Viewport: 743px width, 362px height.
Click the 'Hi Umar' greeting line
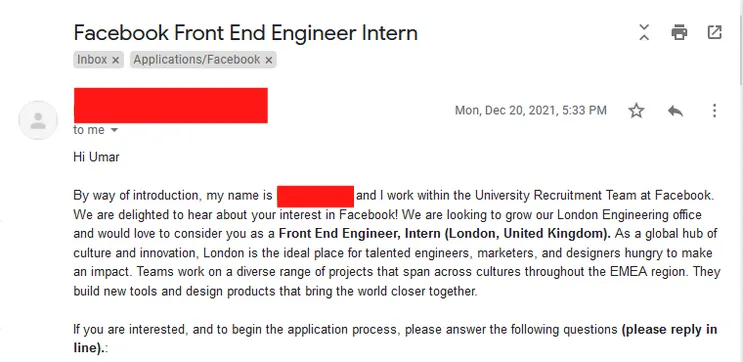tap(96, 157)
